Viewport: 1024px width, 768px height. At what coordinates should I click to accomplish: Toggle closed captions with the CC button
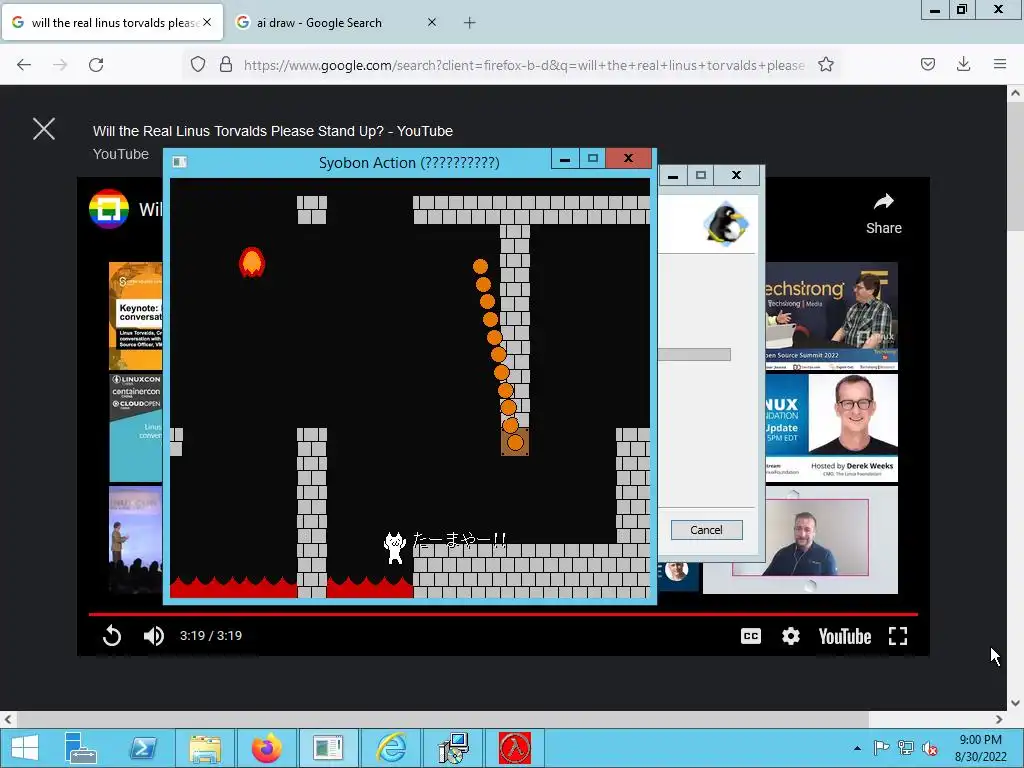[751, 636]
